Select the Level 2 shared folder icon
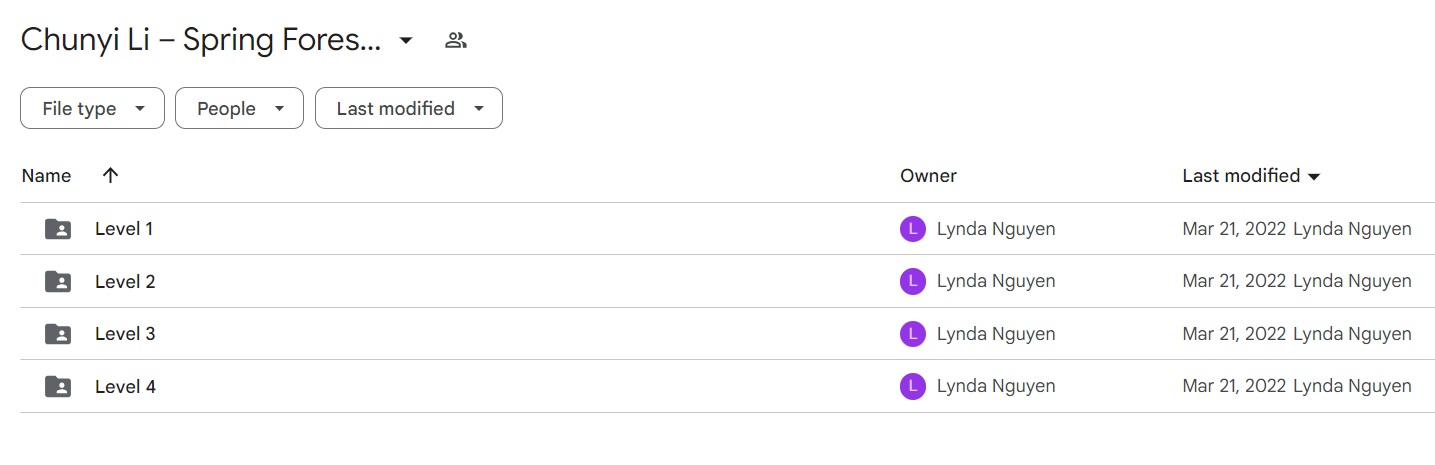Image resolution: width=1435 pixels, height=465 pixels. click(59, 282)
